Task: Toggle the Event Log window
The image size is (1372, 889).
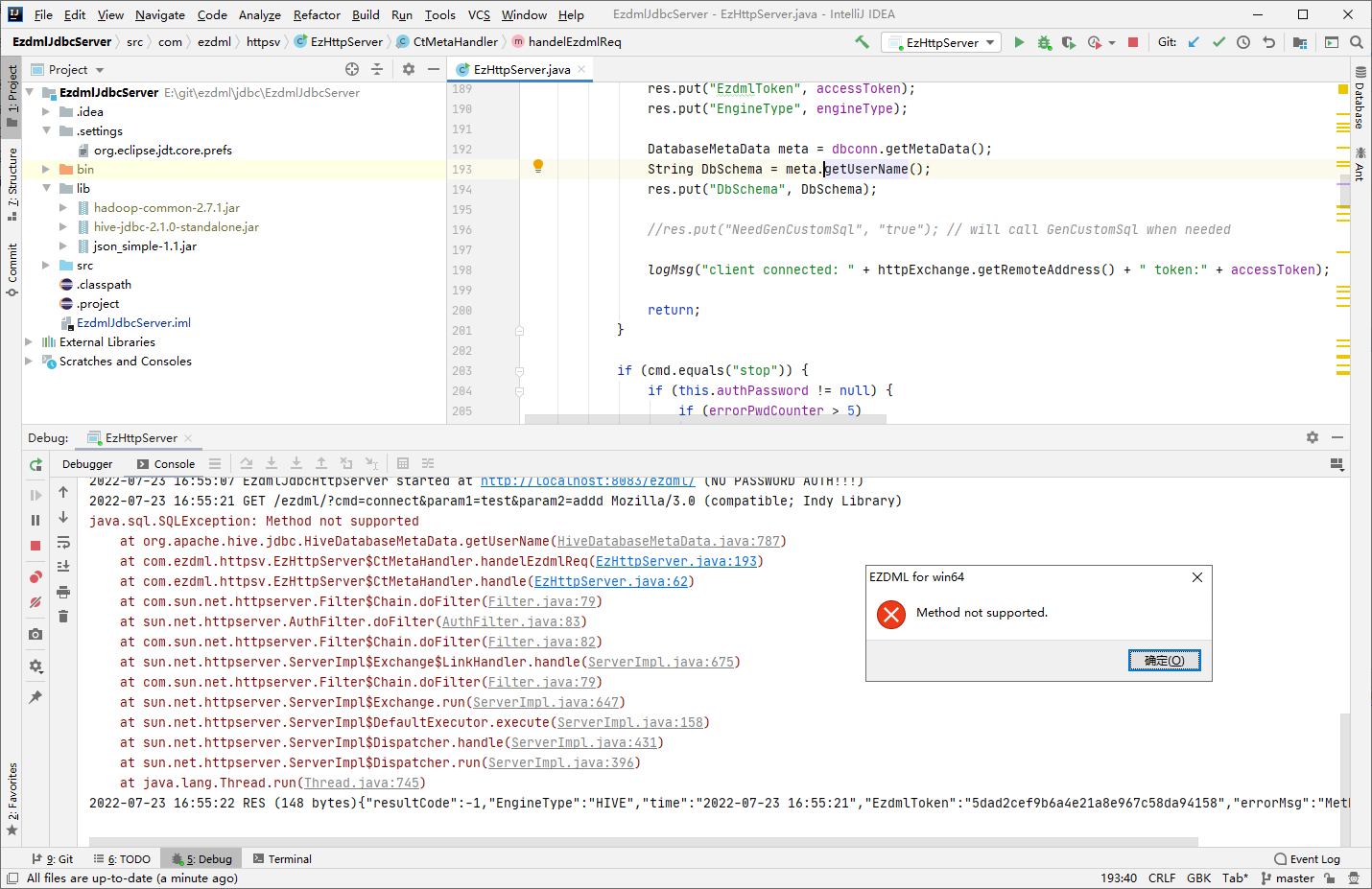Action: click(x=1307, y=859)
